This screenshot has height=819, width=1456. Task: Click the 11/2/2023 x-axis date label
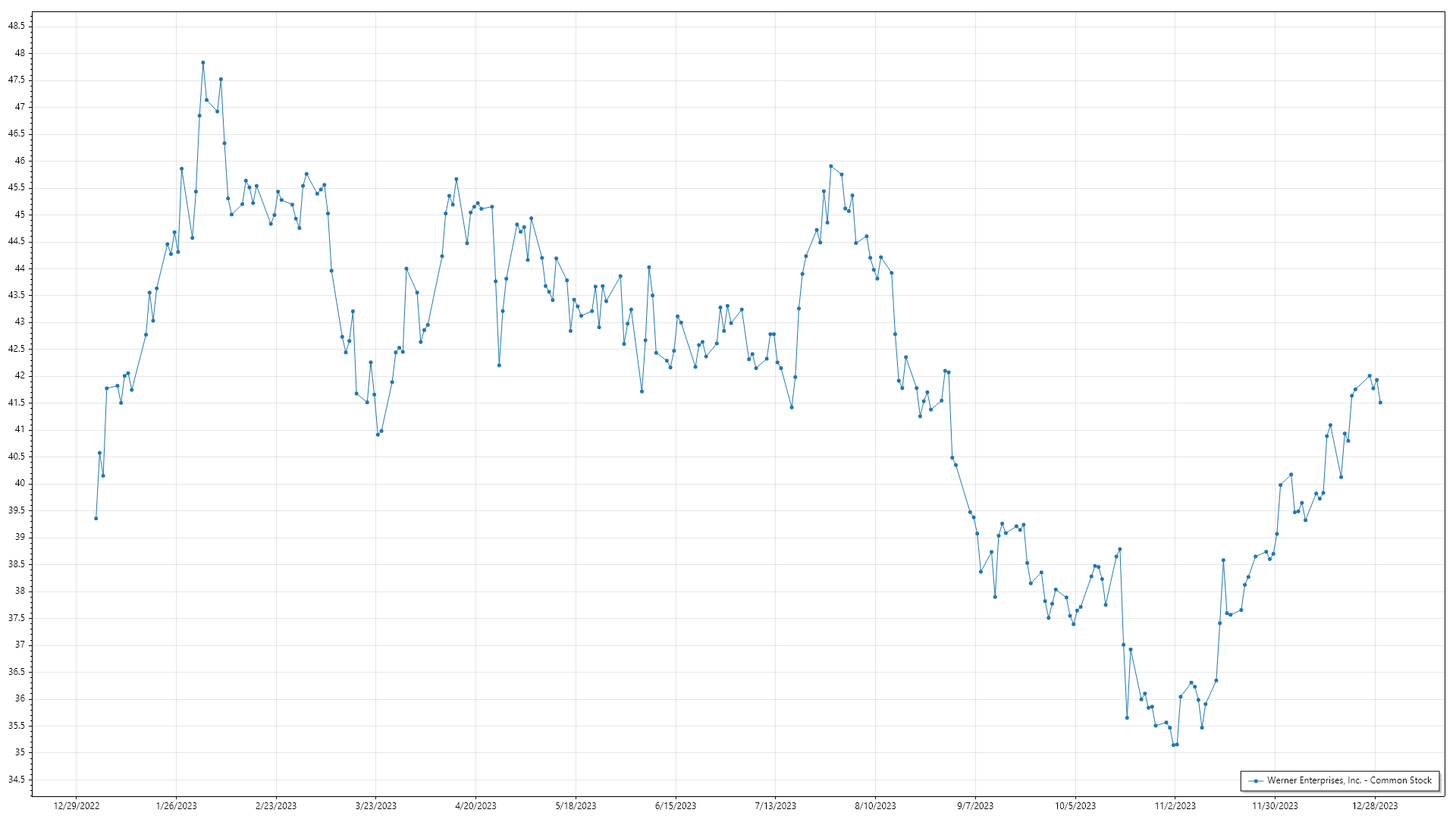tap(1175, 806)
